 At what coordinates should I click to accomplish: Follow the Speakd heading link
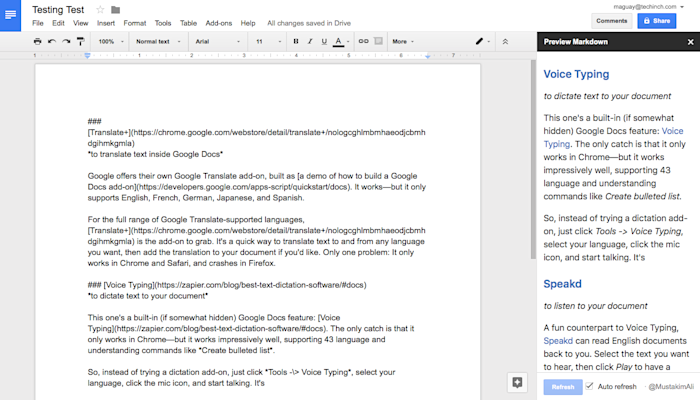562,284
